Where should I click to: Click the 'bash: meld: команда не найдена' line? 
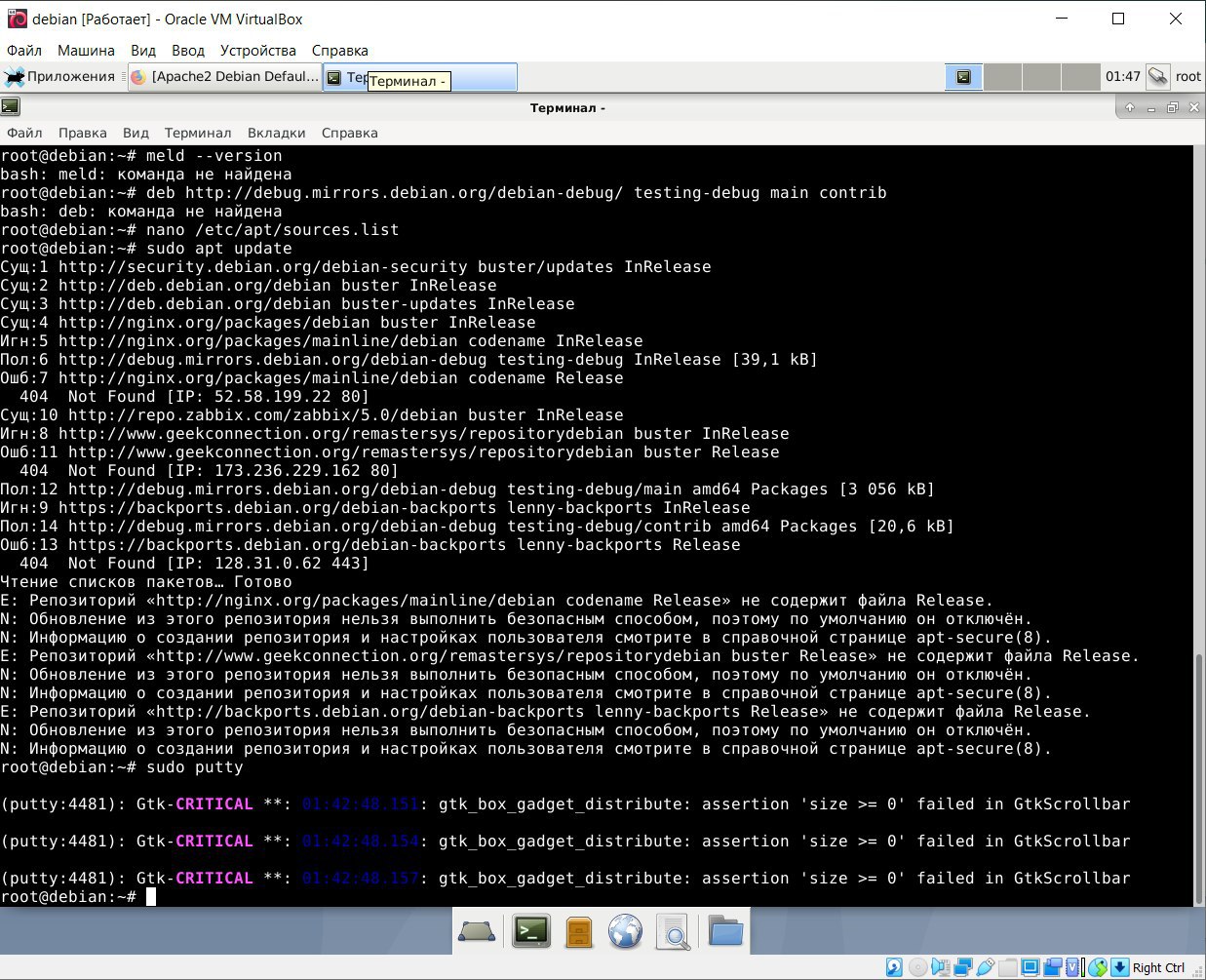coord(146,175)
